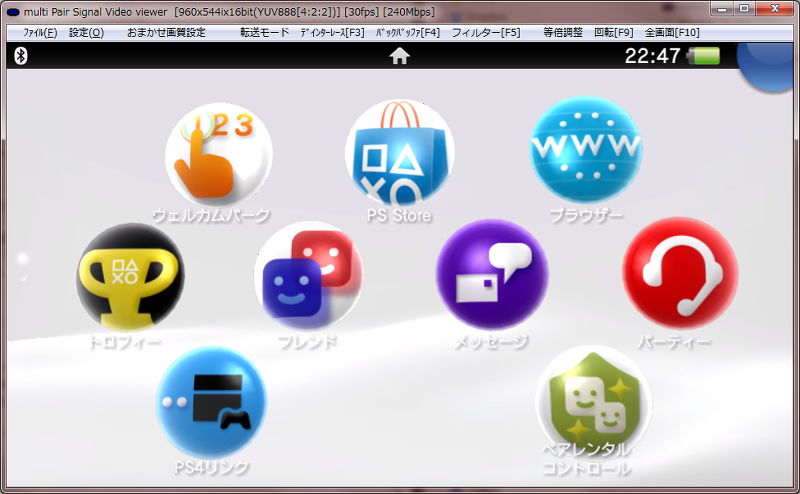Open おまかせ画質設定 menu item
Viewport: 800px width, 494px height.
pos(166,33)
